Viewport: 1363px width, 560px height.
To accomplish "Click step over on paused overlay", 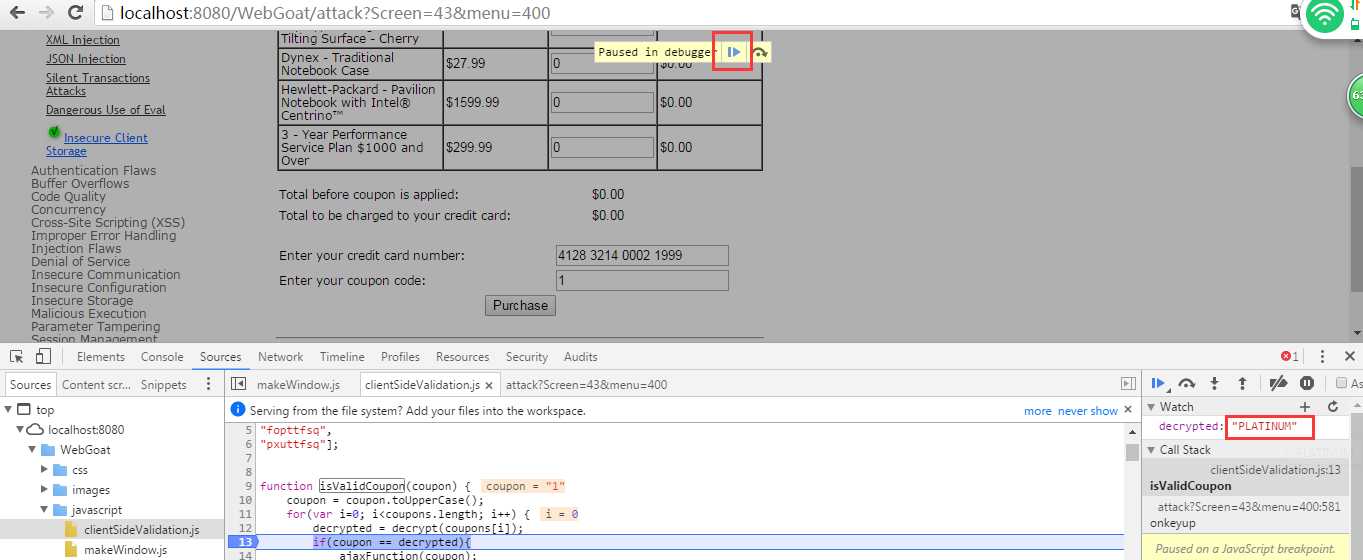I will click(x=761, y=53).
